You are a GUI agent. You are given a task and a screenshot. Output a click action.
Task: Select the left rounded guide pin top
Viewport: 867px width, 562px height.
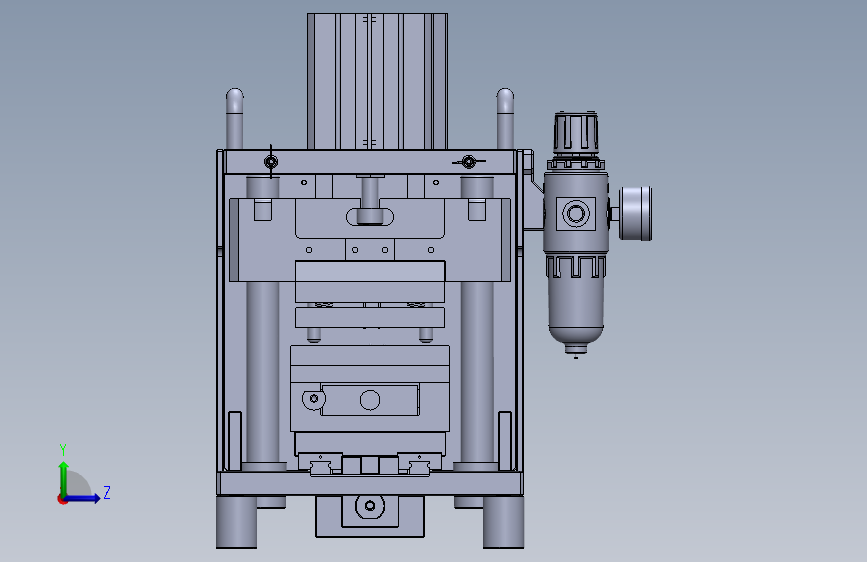click(x=234, y=118)
